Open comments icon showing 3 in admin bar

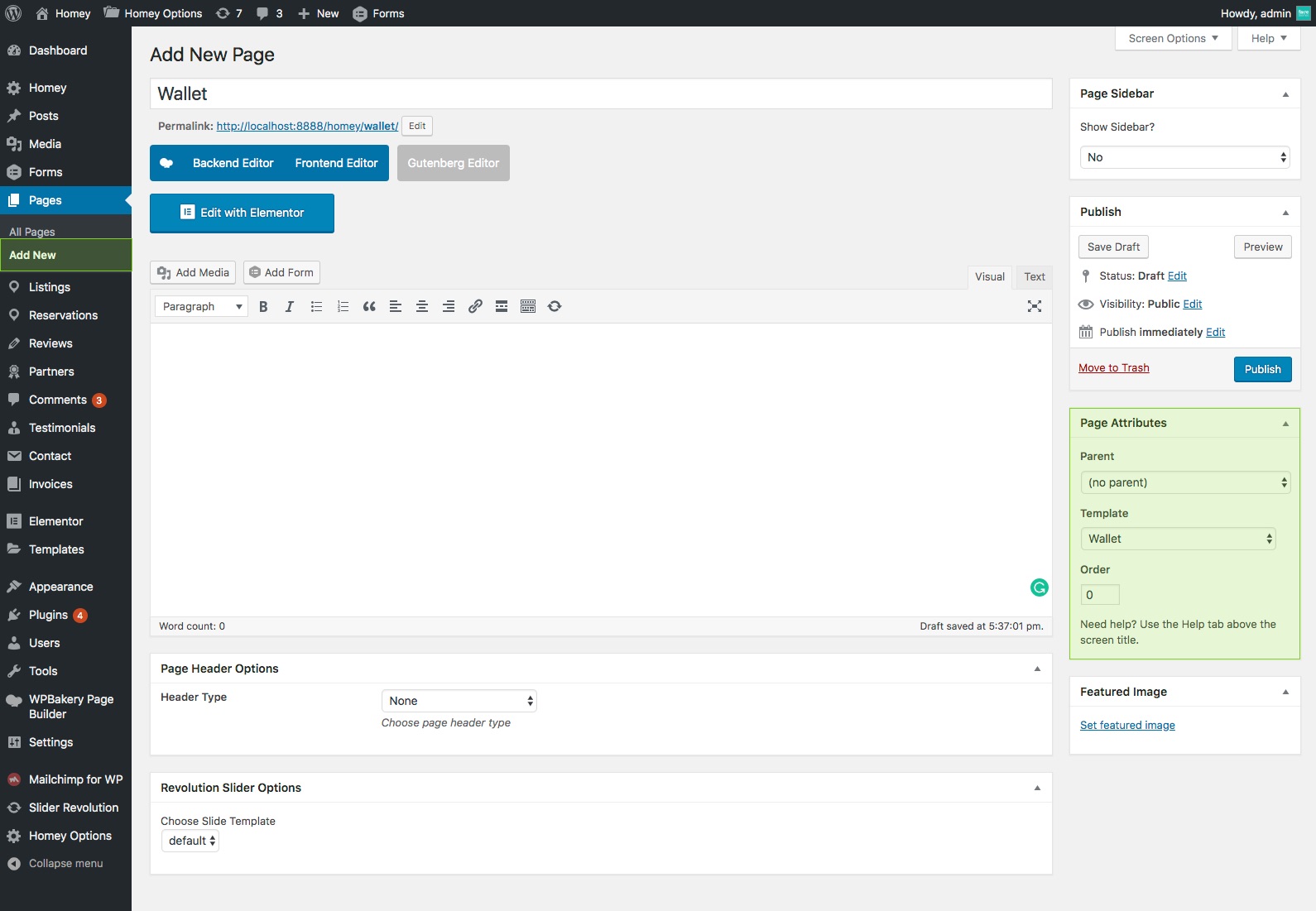click(269, 13)
